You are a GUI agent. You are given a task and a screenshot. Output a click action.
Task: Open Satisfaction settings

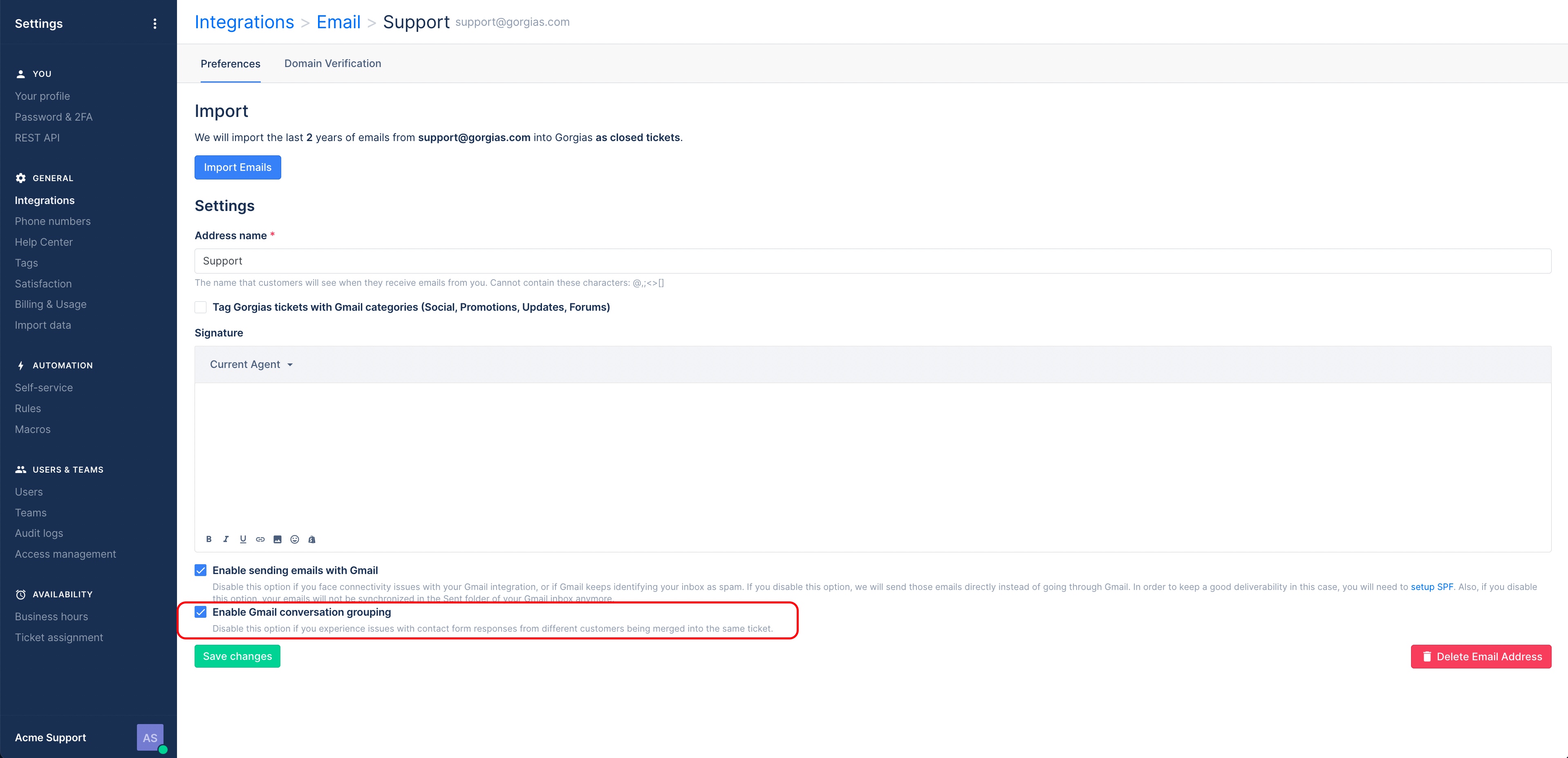(43, 284)
